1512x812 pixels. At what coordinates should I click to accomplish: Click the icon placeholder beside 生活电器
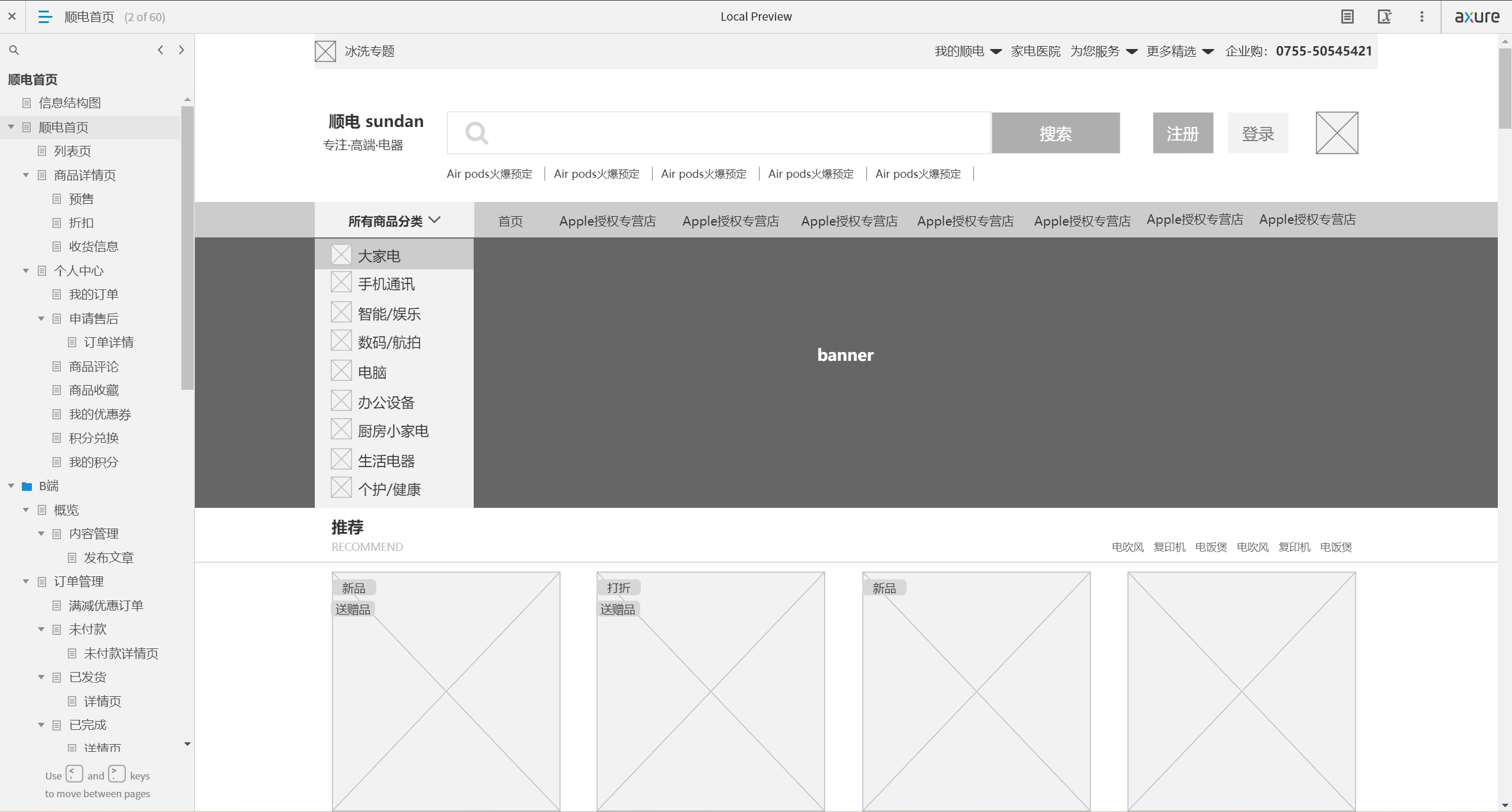[341, 459]
